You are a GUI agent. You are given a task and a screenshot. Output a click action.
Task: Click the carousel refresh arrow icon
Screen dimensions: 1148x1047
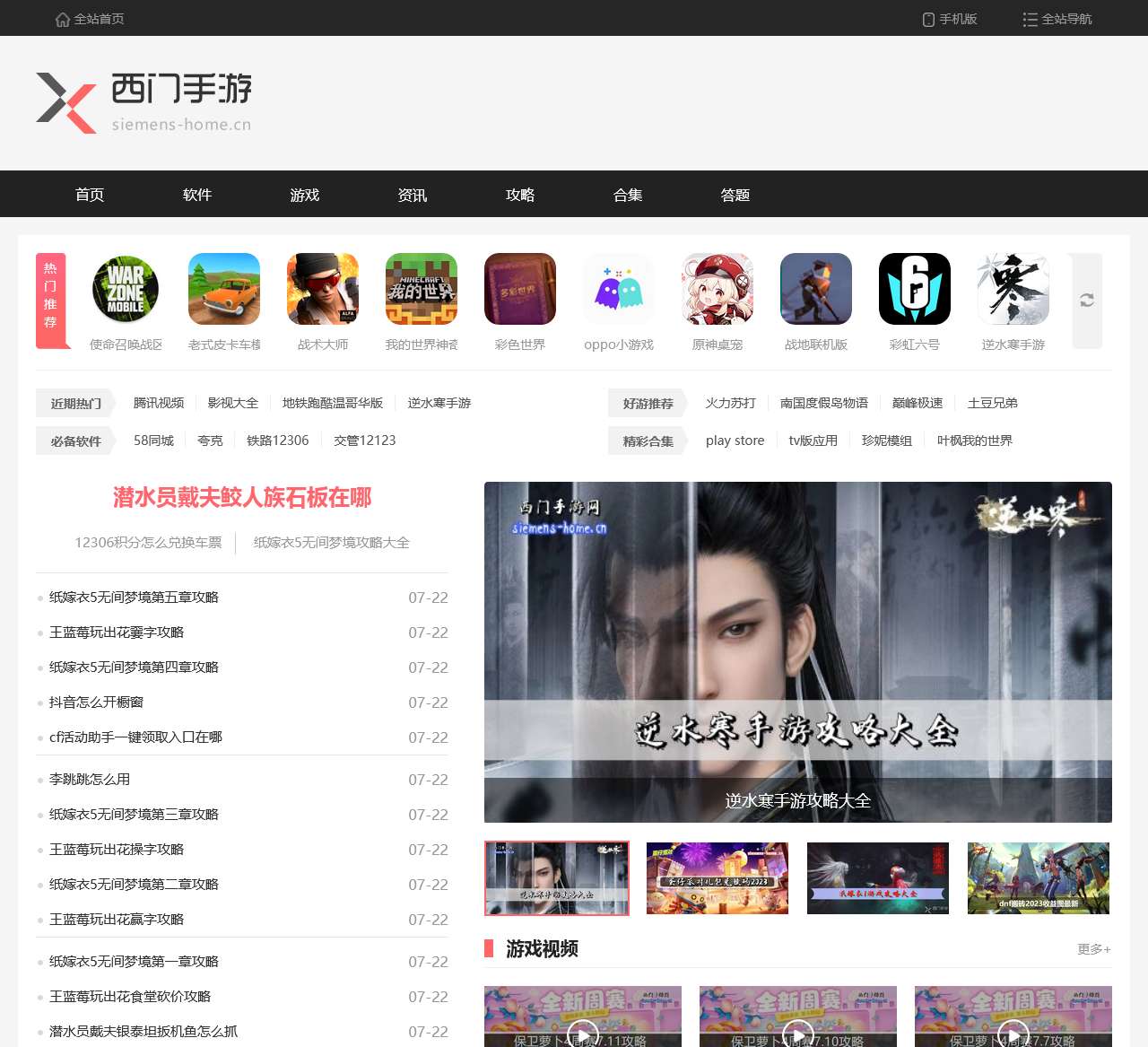coord(1087,301)
